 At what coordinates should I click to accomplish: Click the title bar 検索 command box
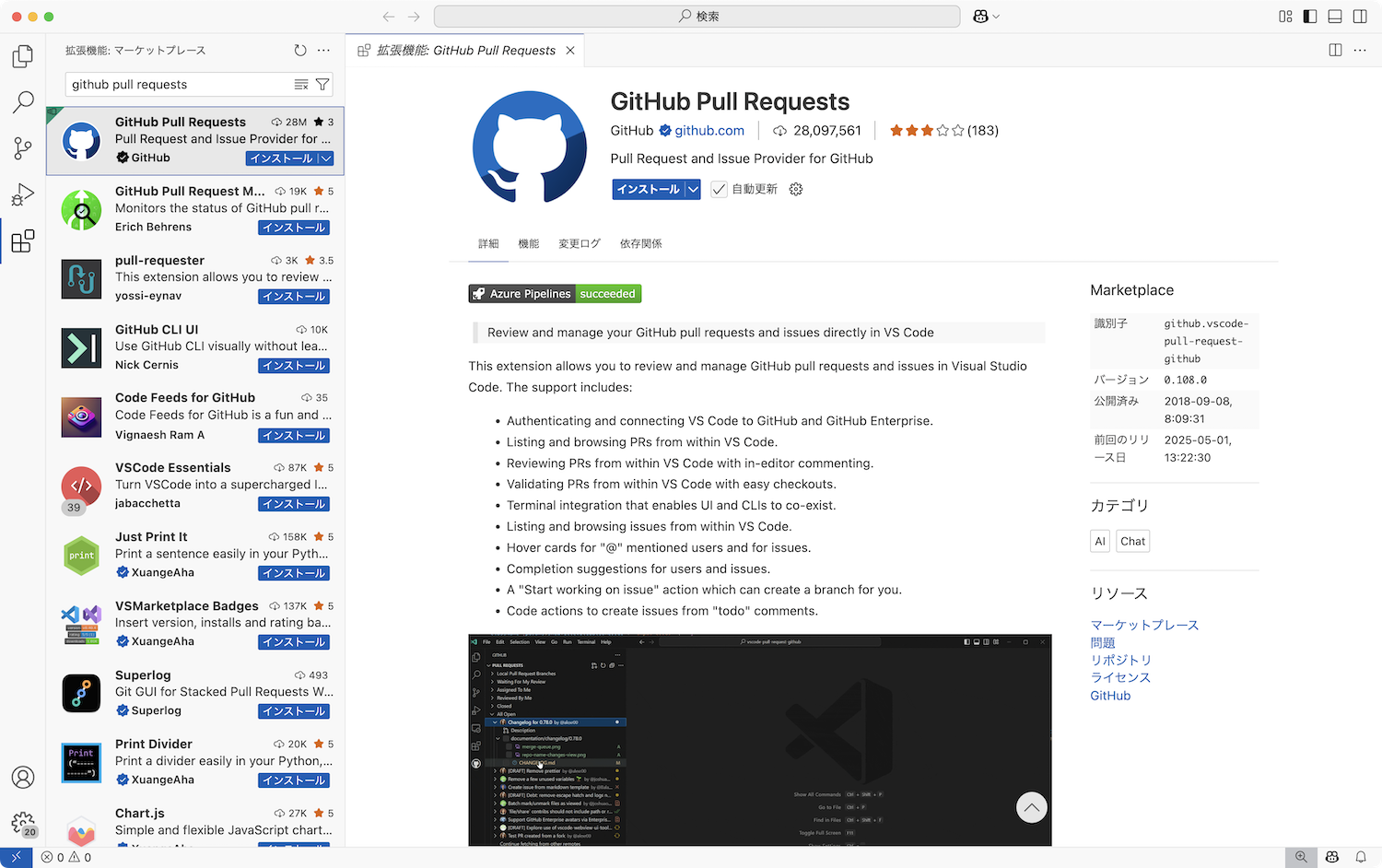point(697,17)
